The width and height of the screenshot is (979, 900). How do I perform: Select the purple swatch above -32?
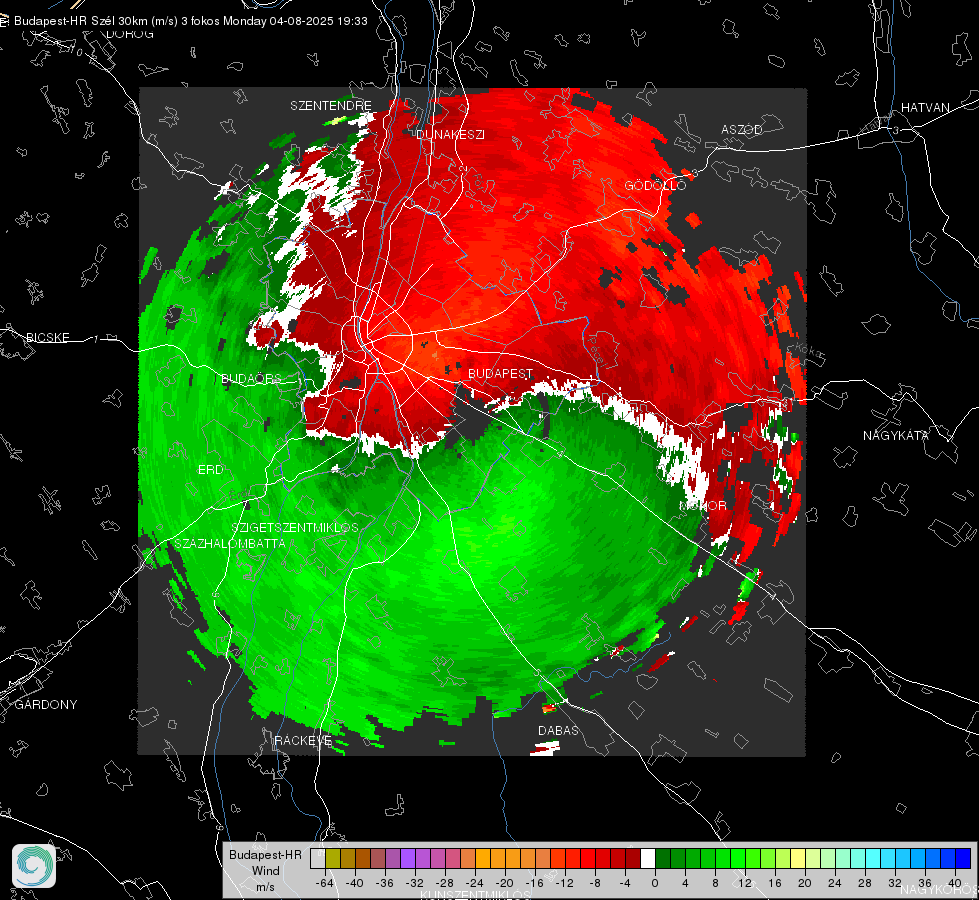[408, 858]
